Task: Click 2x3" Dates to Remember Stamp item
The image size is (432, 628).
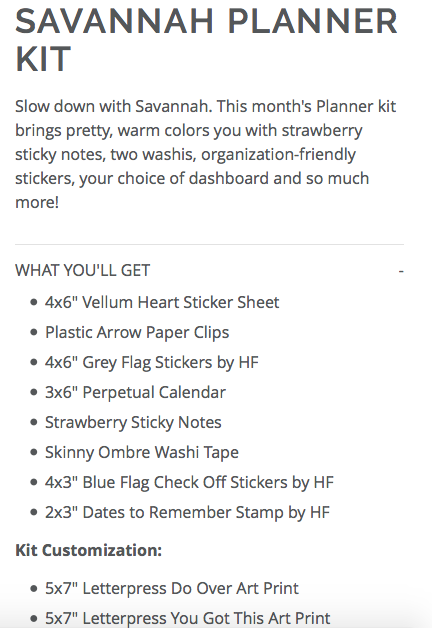Action: (x=187, y=513)
